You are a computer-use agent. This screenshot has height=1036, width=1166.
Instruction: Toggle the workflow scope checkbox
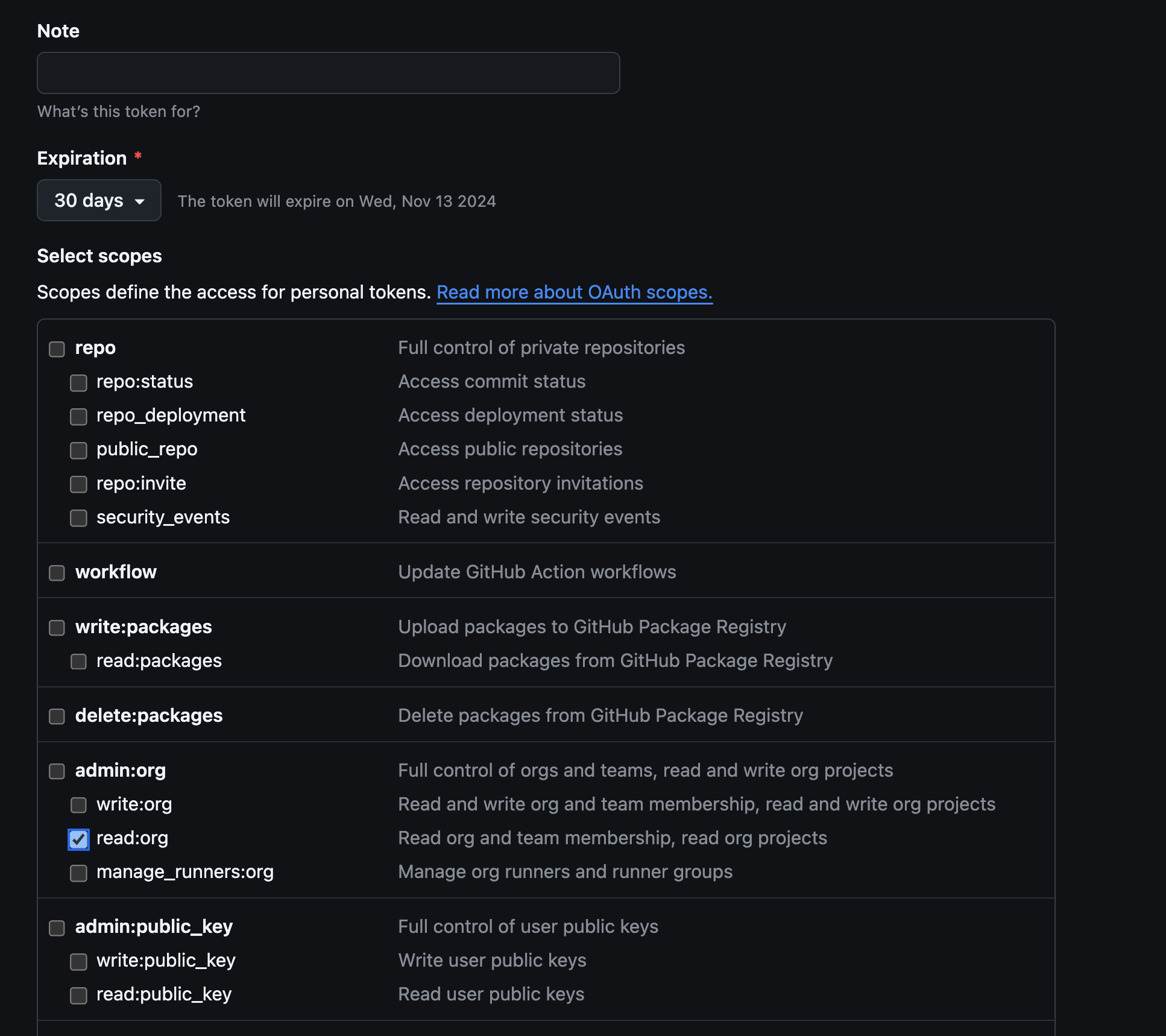(57, 573)
